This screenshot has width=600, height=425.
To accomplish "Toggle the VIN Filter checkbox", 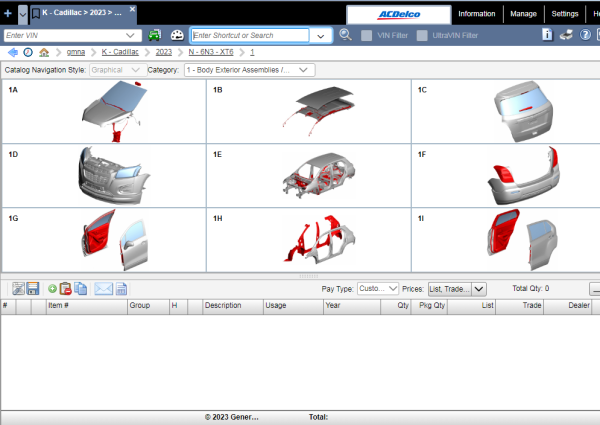I will [x=366, y=36].
